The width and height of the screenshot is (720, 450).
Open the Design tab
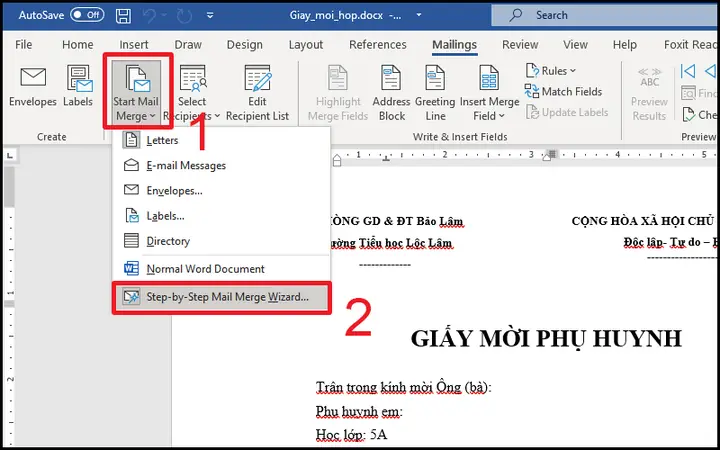point(245,45)
